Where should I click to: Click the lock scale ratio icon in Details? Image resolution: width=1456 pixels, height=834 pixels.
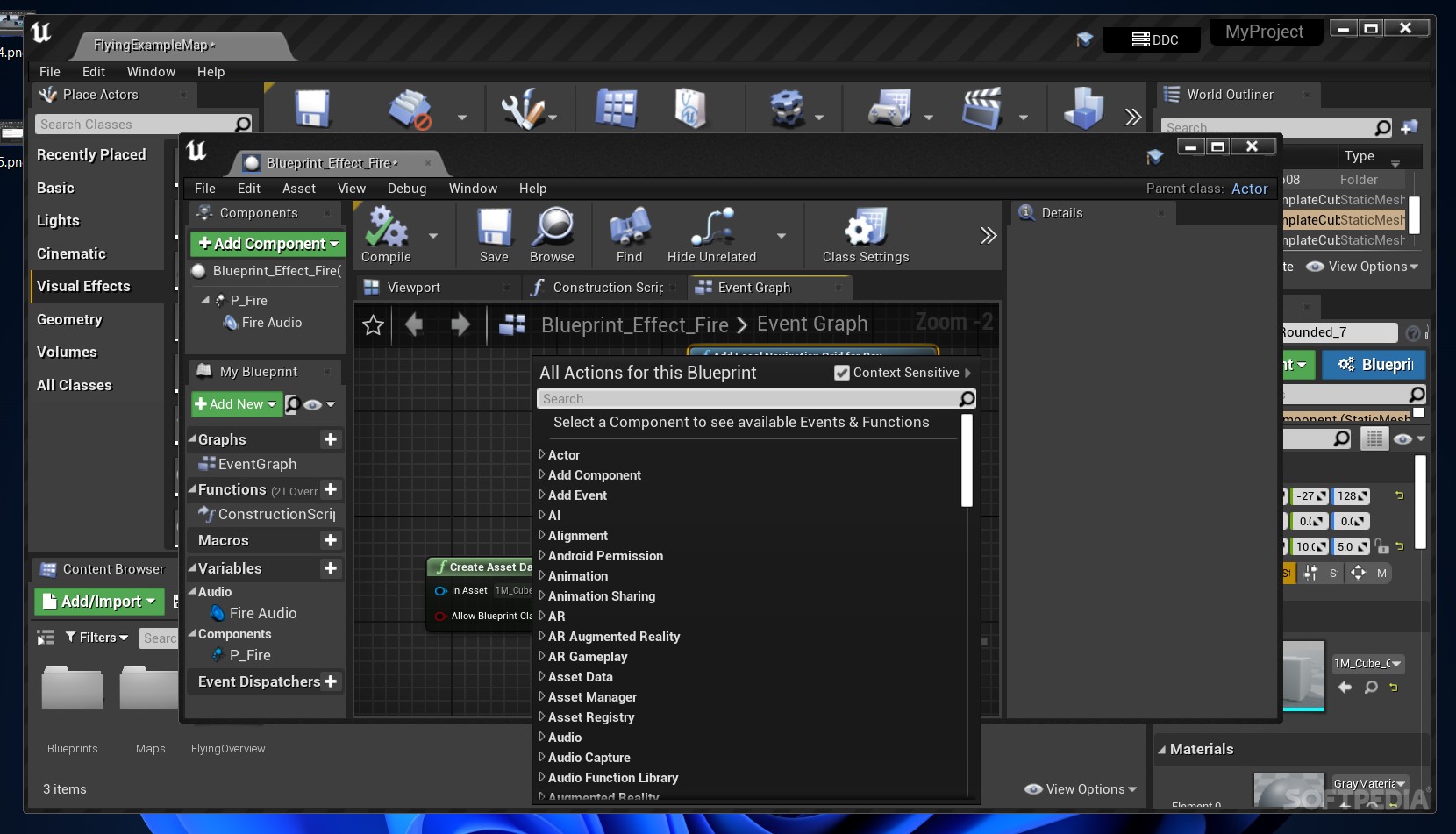tap(1382, 546)
